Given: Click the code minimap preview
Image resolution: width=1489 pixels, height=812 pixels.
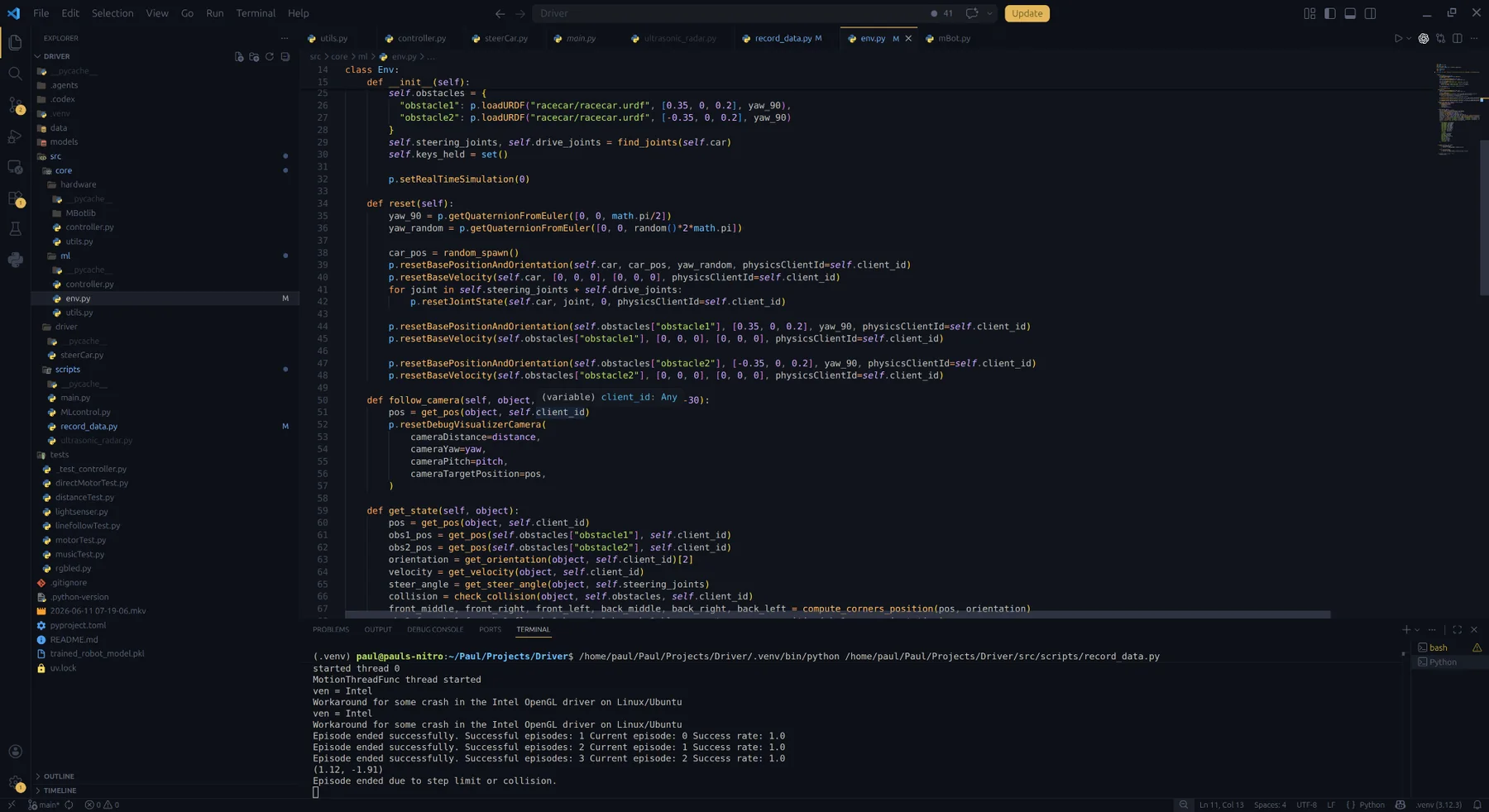Looking at the screenshot, I should coord(1458,107).
